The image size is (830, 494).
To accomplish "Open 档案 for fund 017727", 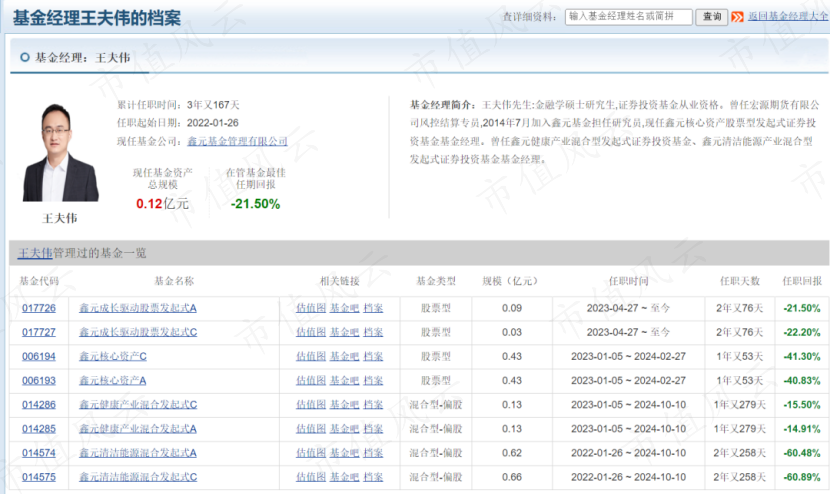I will (373, 333).
